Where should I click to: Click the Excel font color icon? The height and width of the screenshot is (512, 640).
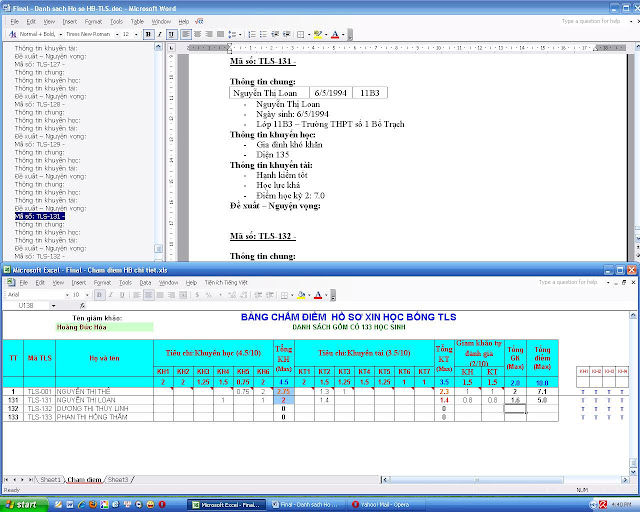point(317,295)
